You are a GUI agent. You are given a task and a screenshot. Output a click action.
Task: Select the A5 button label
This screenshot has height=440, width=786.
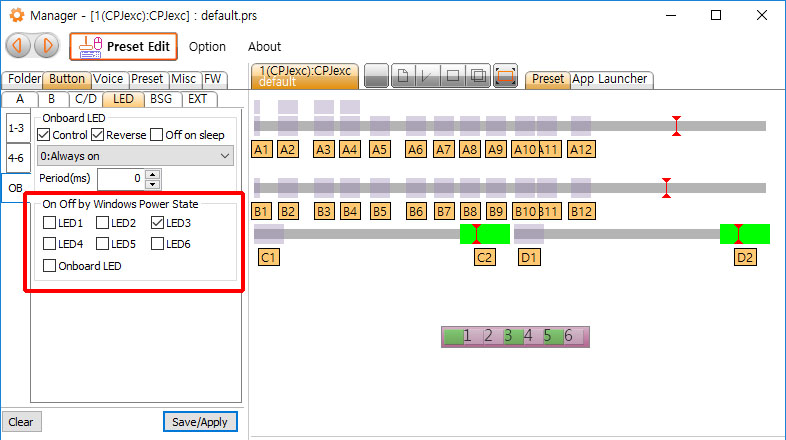(379, 149)
